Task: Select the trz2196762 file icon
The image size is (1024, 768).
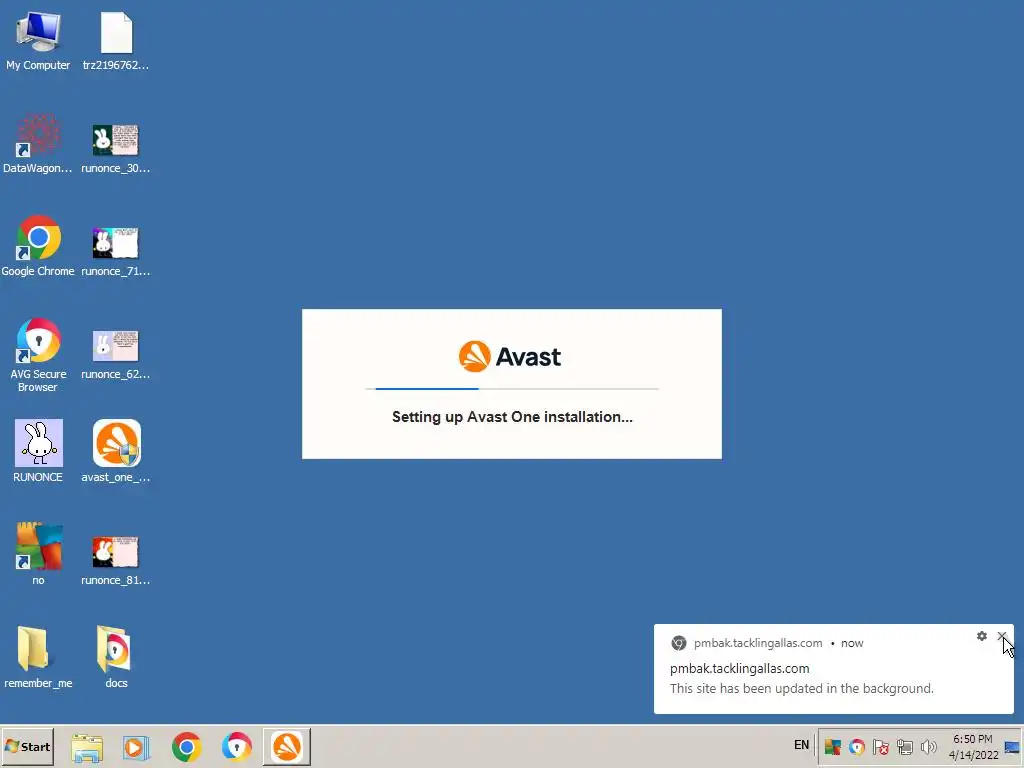Action: tap(116, 40)
